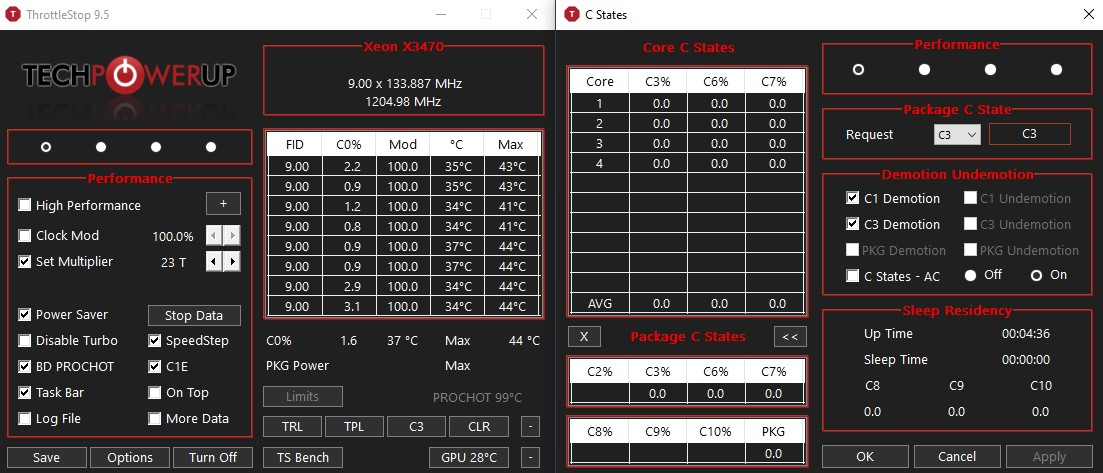1103x473 pixels.
Task: Select second Performance radio in C States window
Action: click(x=924, y=70)
